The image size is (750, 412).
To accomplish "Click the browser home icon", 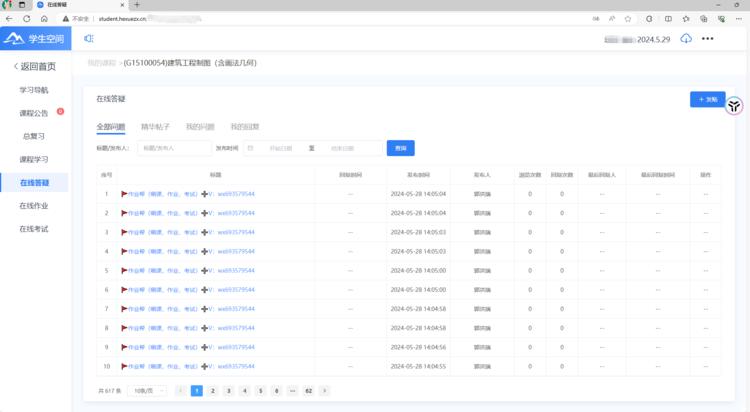I will (62, 18).
